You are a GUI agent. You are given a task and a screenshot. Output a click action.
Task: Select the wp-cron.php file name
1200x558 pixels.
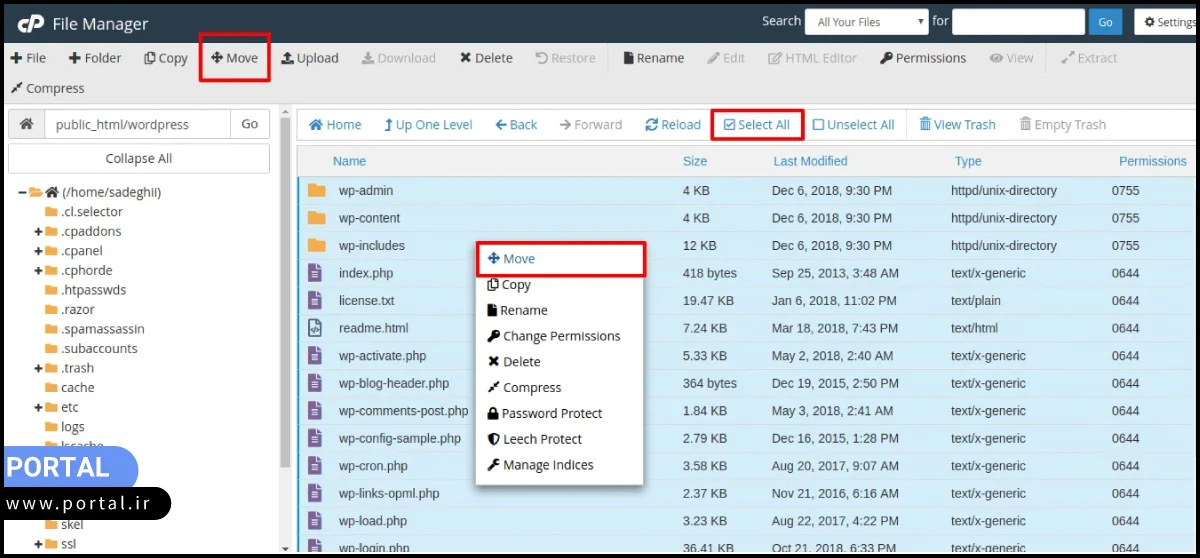point(373,466)
